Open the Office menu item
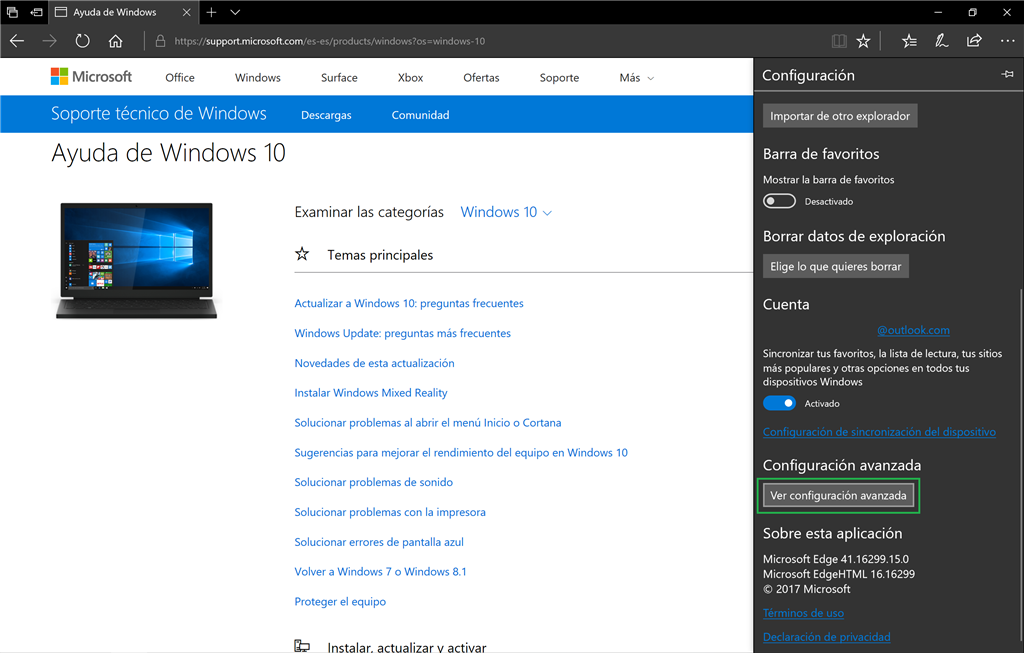1024x653 pixels. pos(180,78)
